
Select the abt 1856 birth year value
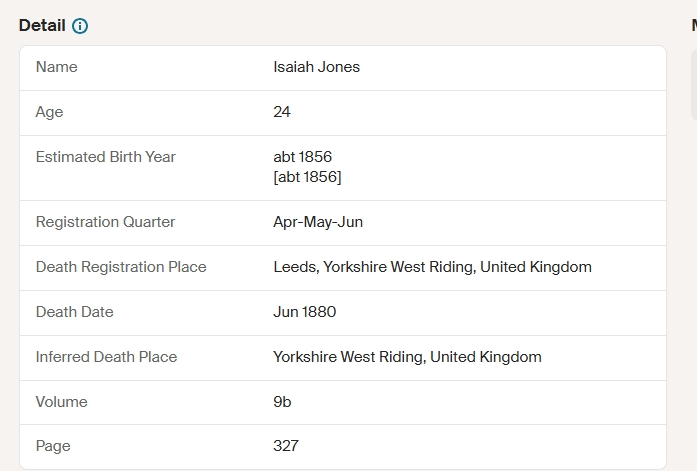click(x=303, y=157)
